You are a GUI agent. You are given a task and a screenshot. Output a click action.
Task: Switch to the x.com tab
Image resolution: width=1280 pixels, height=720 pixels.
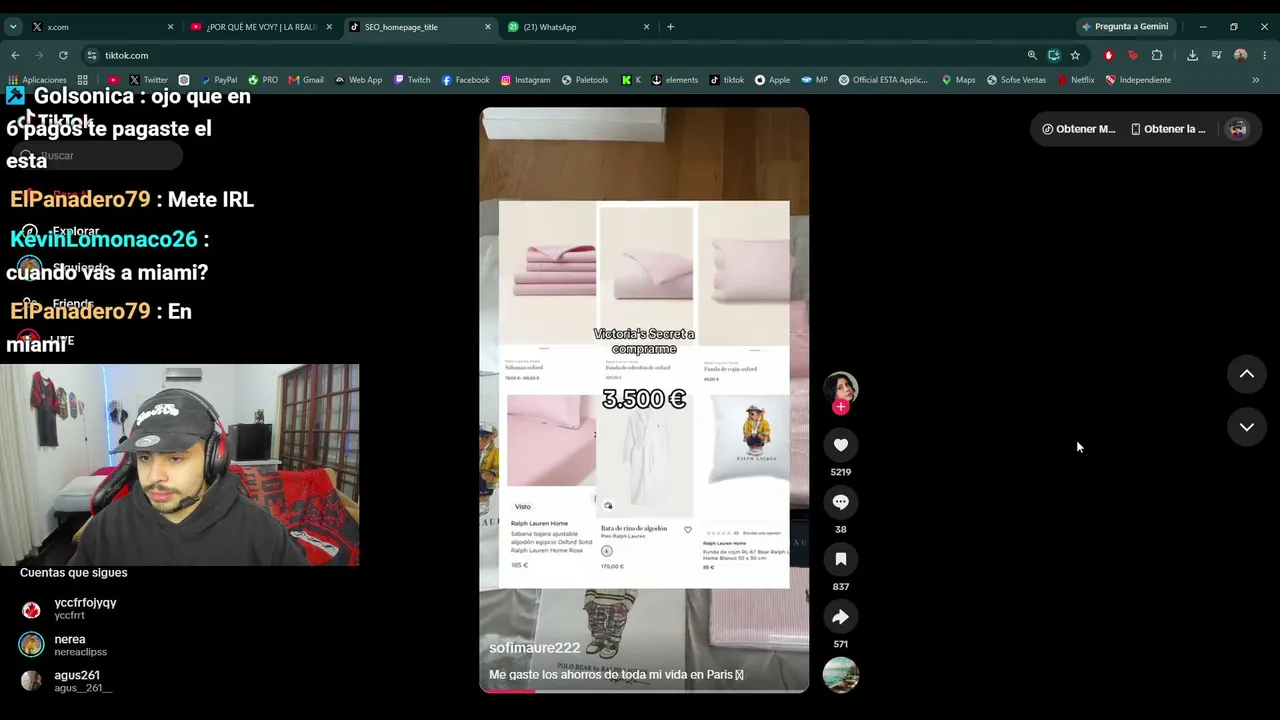(100, 27)
